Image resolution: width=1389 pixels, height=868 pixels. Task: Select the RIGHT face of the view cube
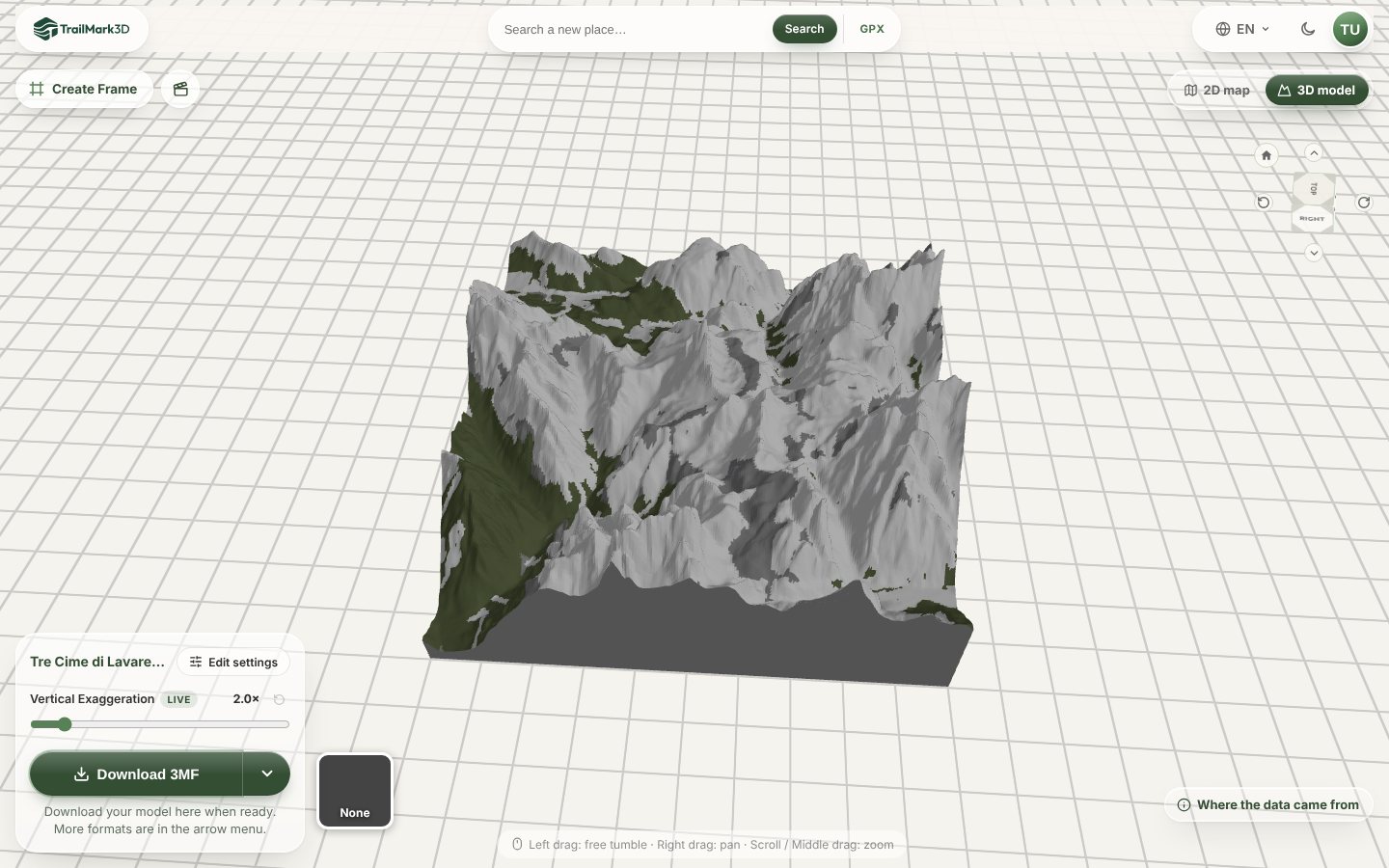tap(1312, 219)
